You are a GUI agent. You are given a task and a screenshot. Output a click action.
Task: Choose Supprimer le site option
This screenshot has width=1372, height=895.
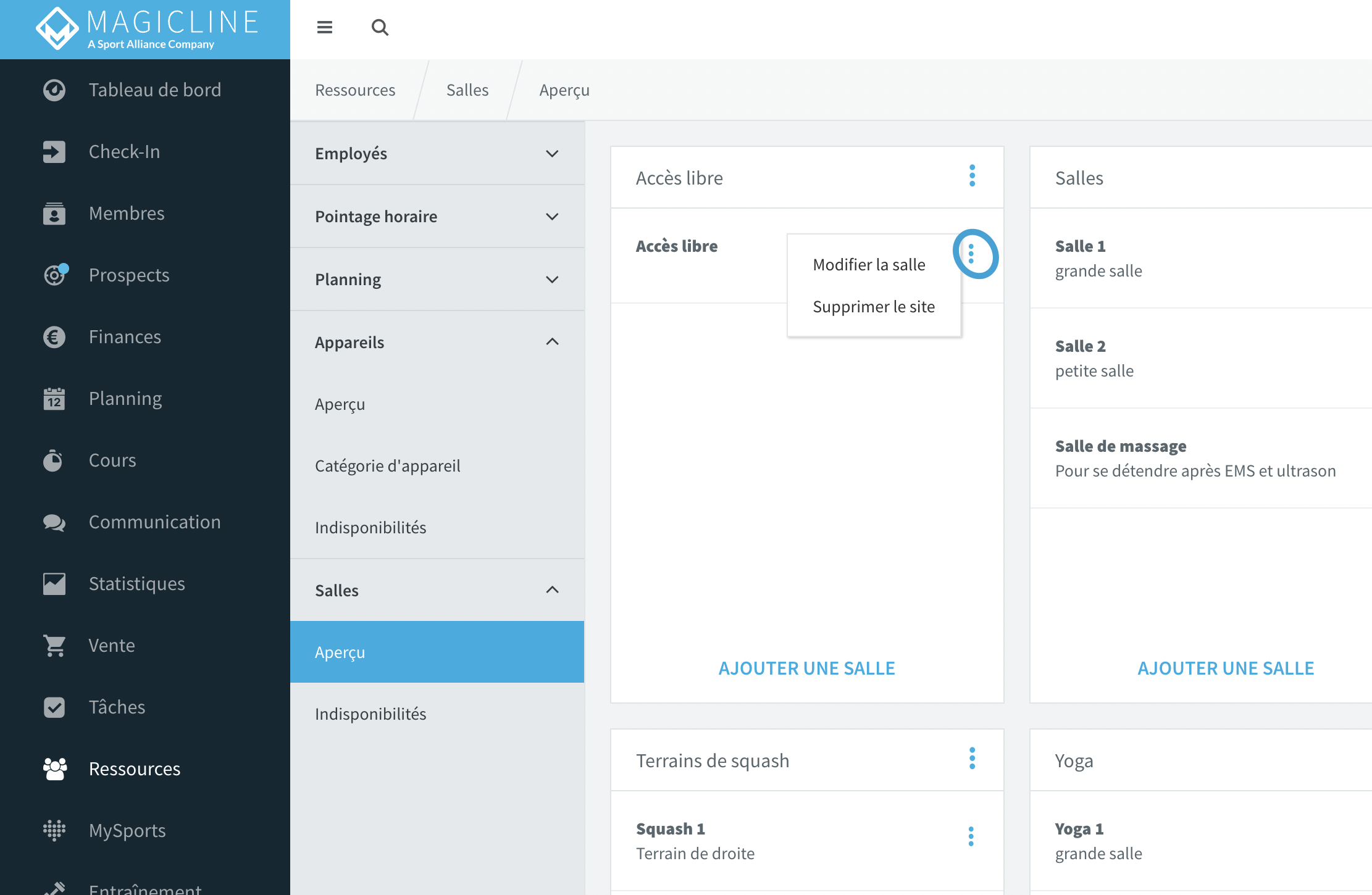[x=874, y=307]
